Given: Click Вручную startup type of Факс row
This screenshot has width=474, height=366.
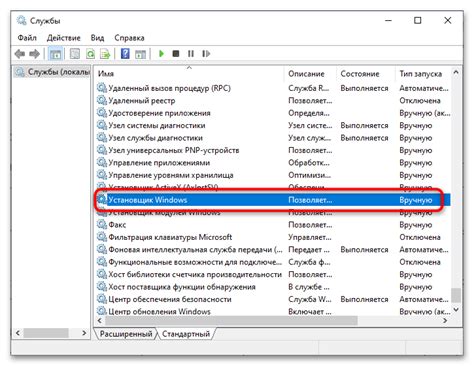Looking at the screenshot, I should (x=416, y=225).
